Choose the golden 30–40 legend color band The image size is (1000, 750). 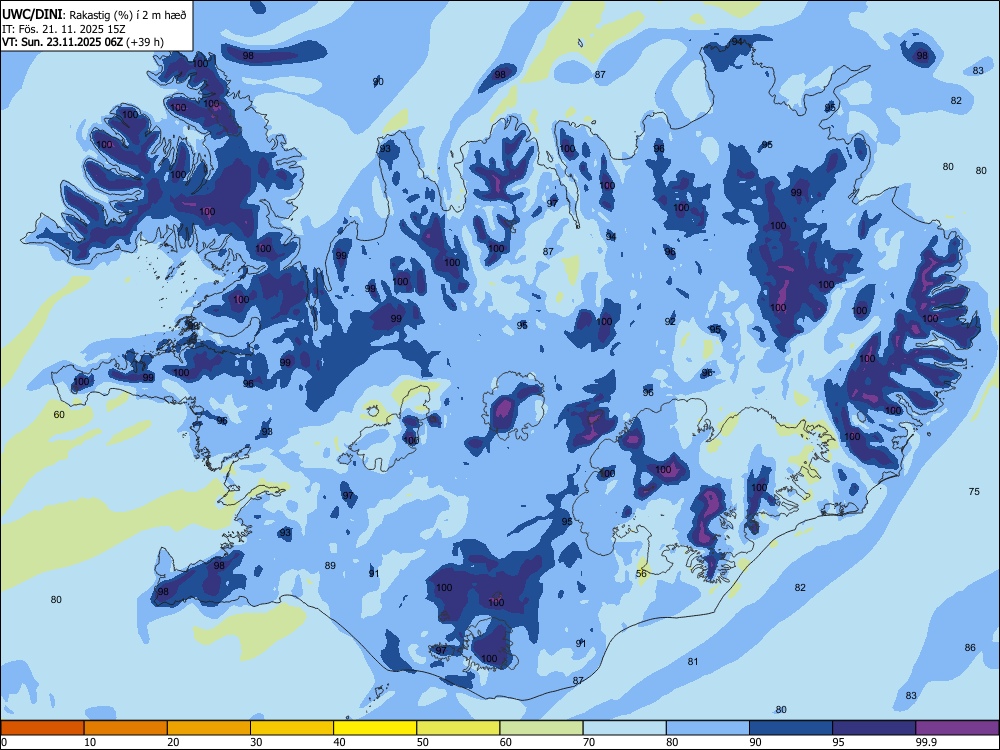292,728
